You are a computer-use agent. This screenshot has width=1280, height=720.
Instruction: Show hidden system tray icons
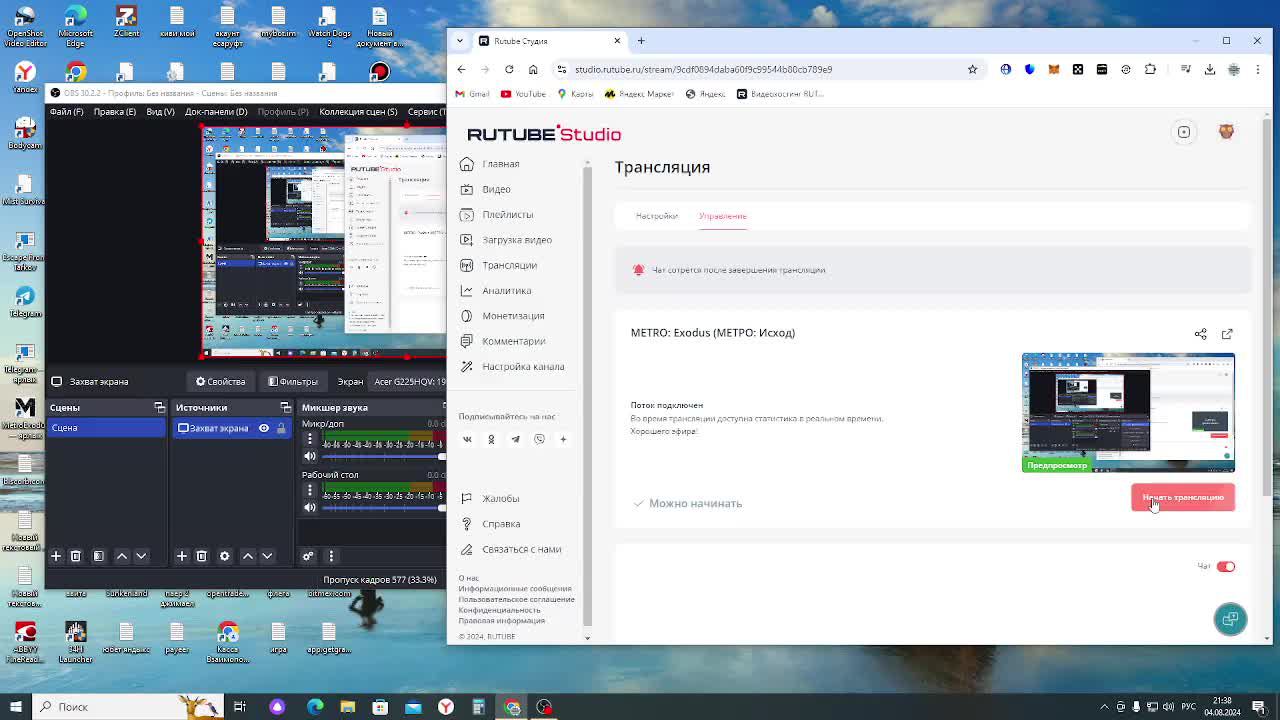(x=1104, y=707)
